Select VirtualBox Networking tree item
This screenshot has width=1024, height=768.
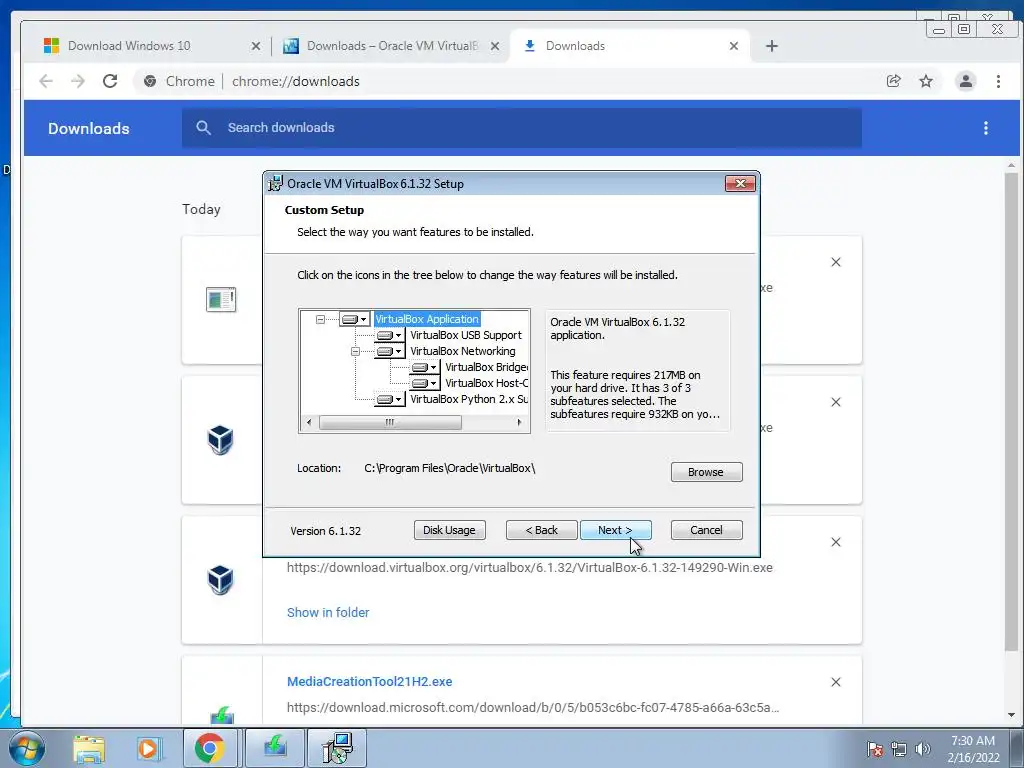pyautogui.click(x=462, y=351)
